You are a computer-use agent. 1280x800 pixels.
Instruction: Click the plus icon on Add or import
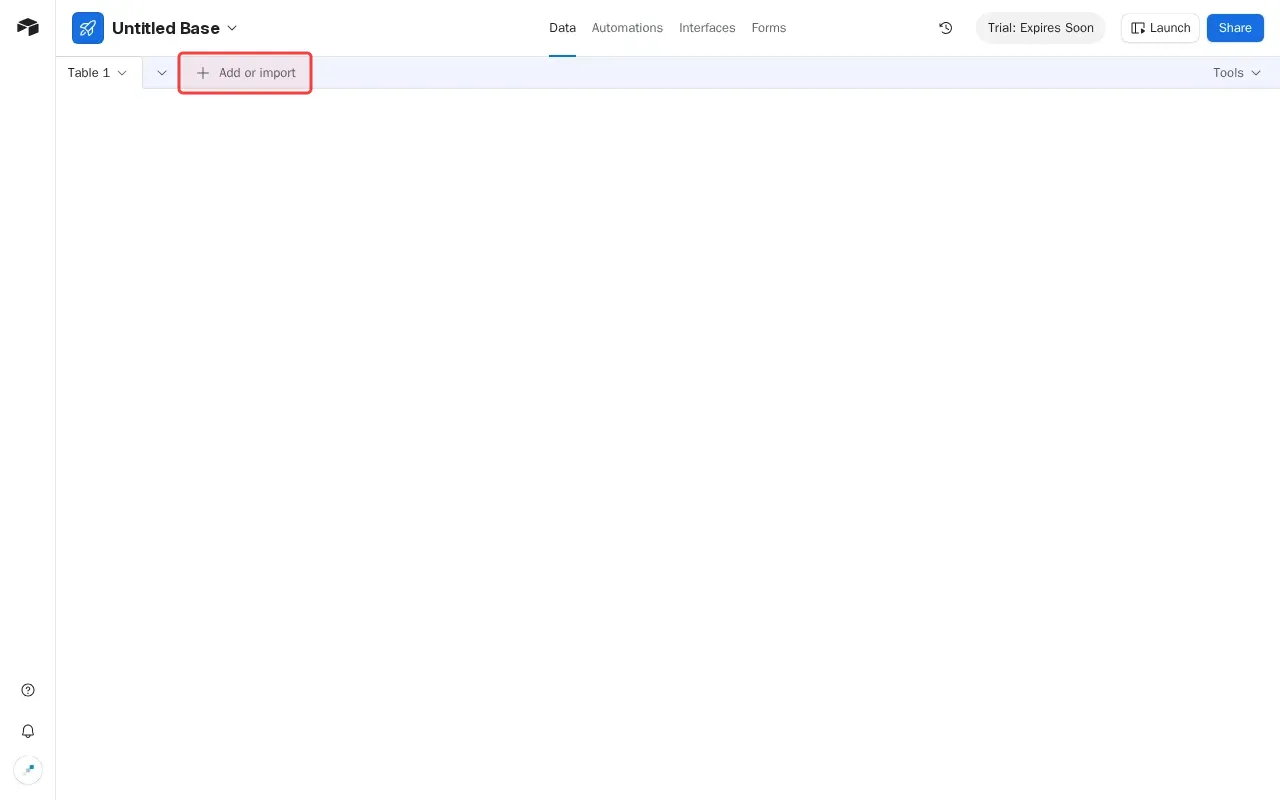(x=203, y=73)
